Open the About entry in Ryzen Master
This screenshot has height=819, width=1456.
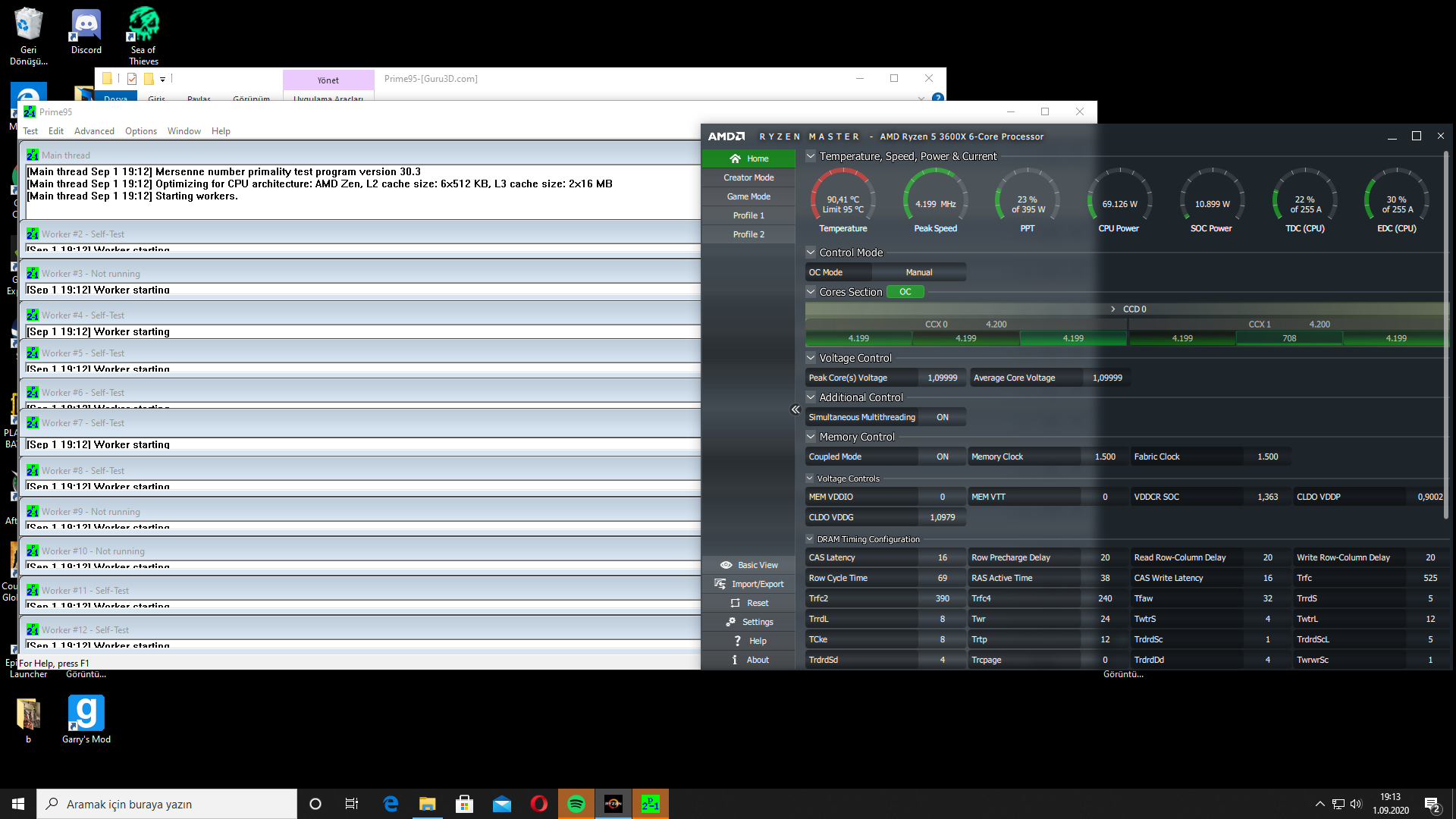748,660
